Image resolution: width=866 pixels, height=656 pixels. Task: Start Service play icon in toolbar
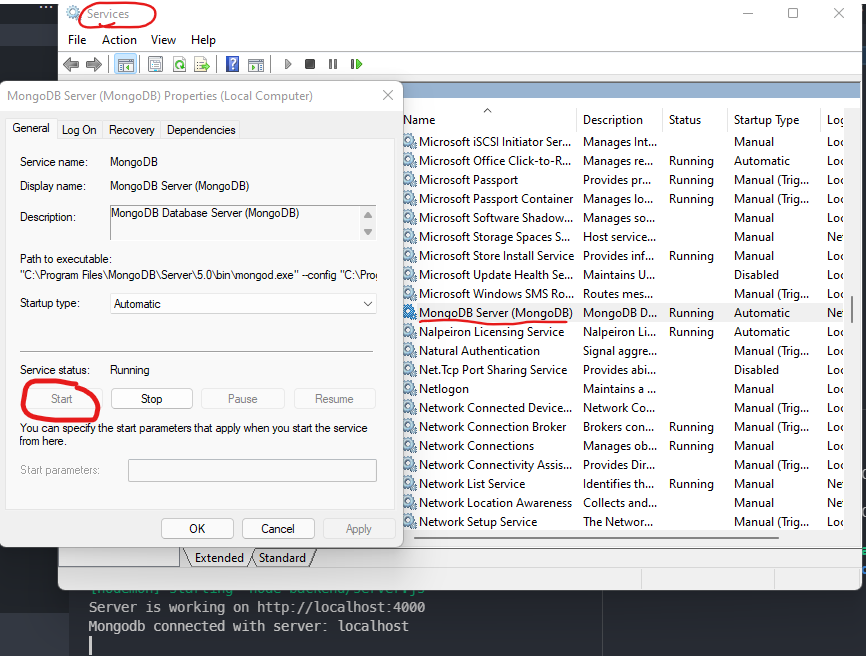(288, 64)
